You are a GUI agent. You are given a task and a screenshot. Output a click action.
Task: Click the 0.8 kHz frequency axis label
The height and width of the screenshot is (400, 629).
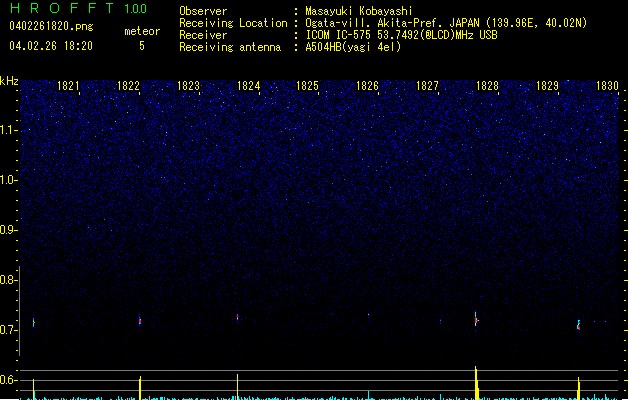pos(8,280)
